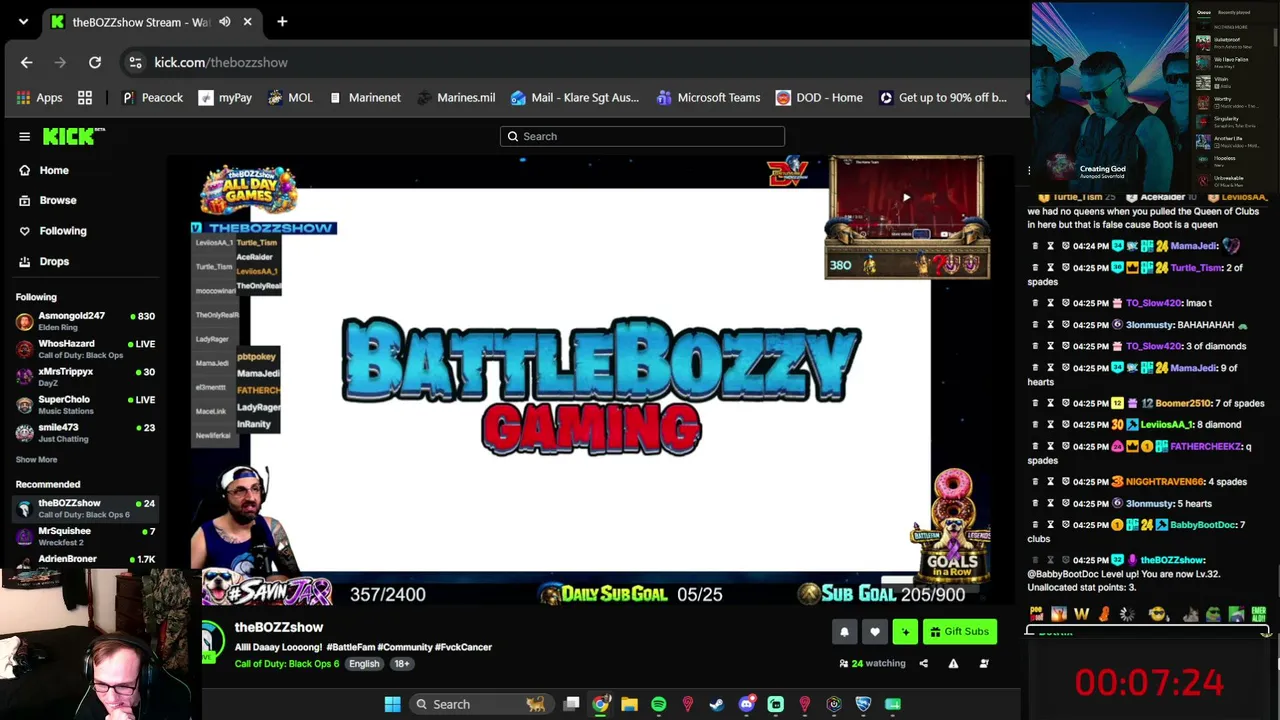
Task: Open Discord from the taskbar
Action: point(746,704)
